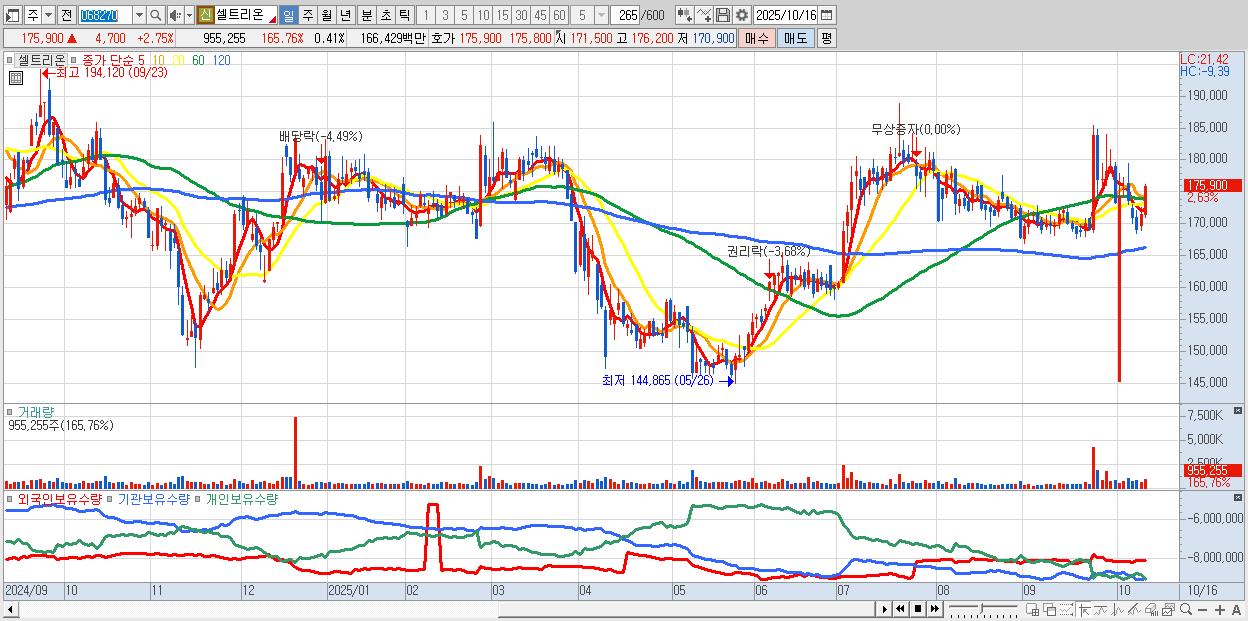Screen dimensions: 1248x621
Task: Choose the 10 interval button
Action: click(483, 15)
